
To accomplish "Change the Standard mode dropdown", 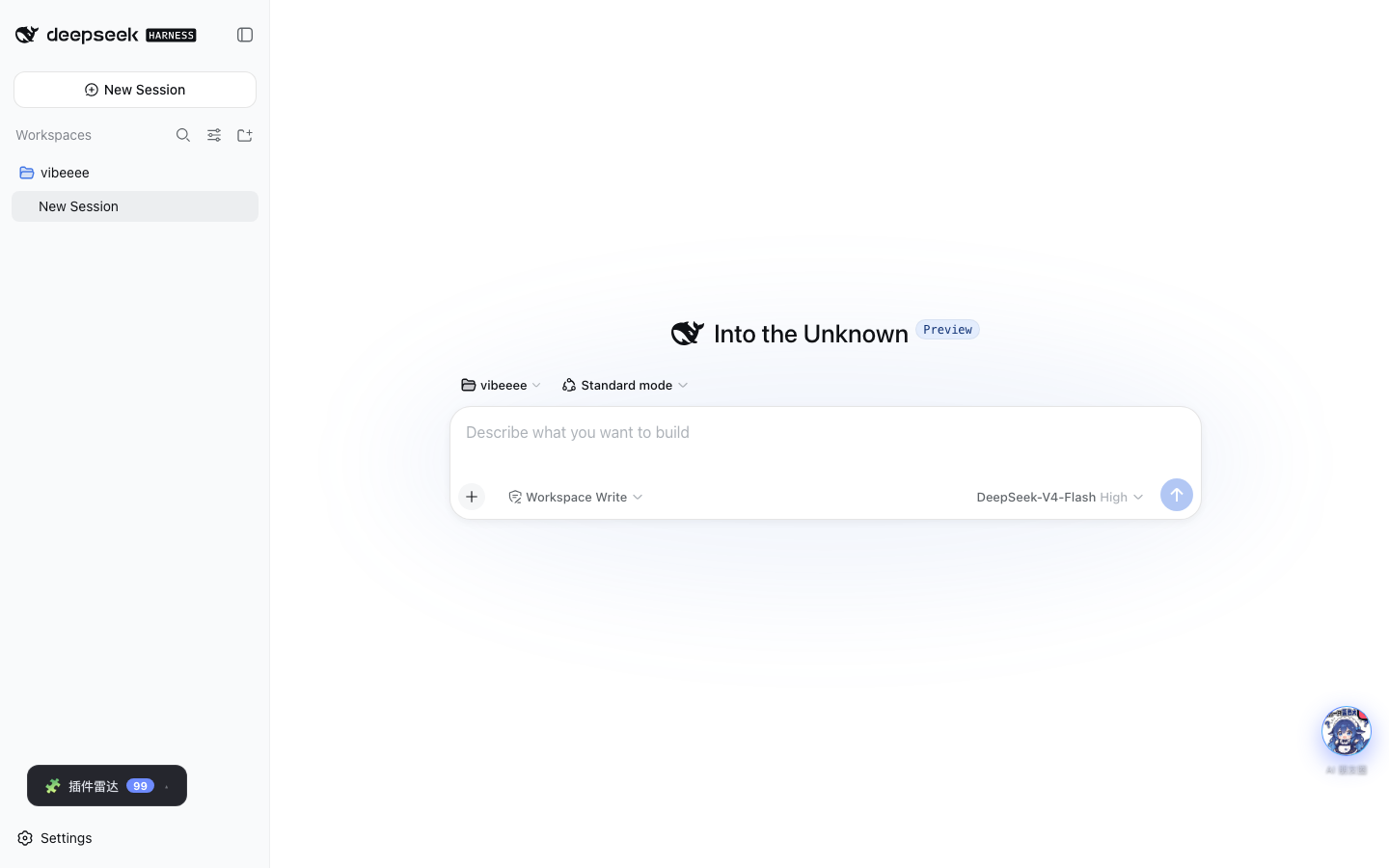I will click(x=625, y=385).
